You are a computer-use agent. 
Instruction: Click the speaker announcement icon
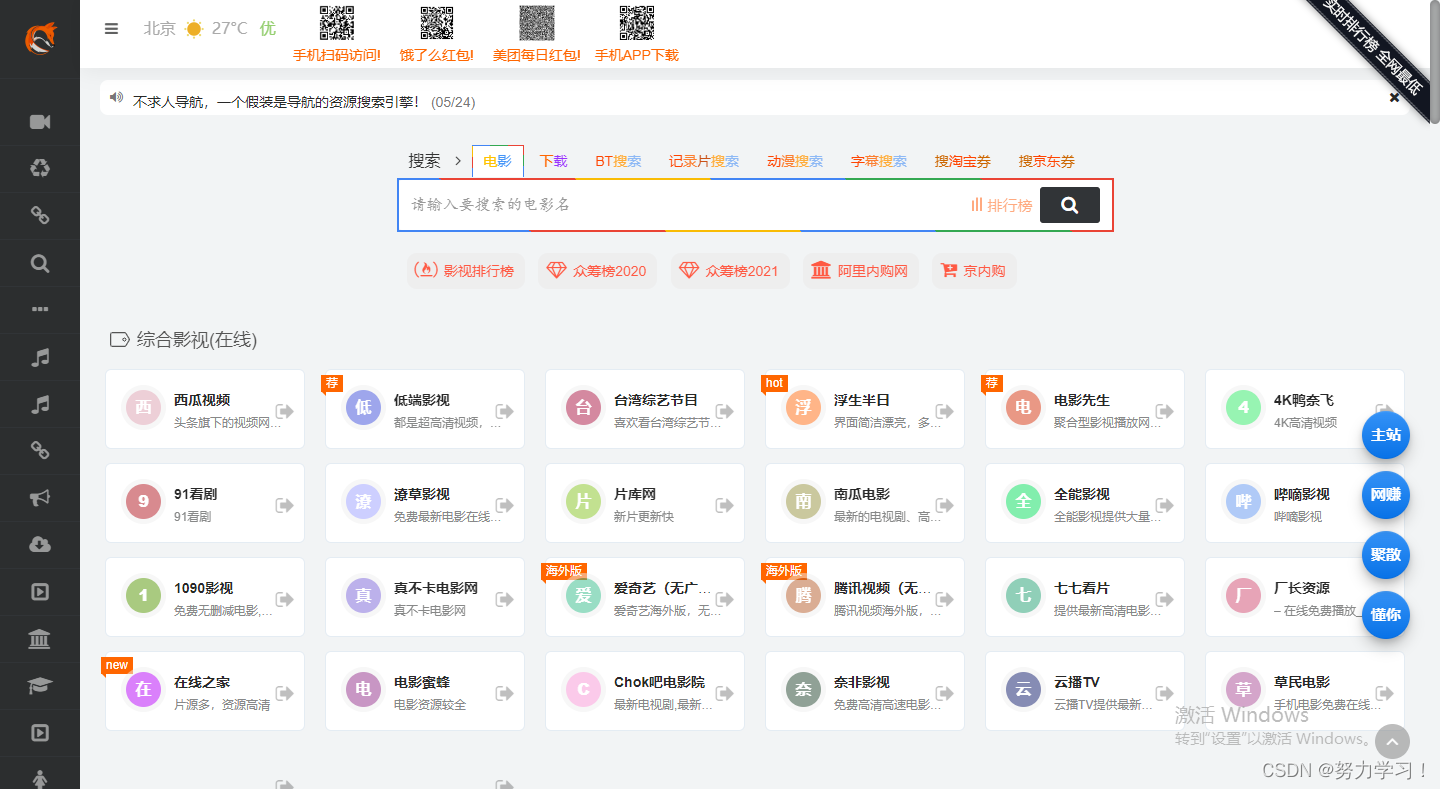coord(116,98)
